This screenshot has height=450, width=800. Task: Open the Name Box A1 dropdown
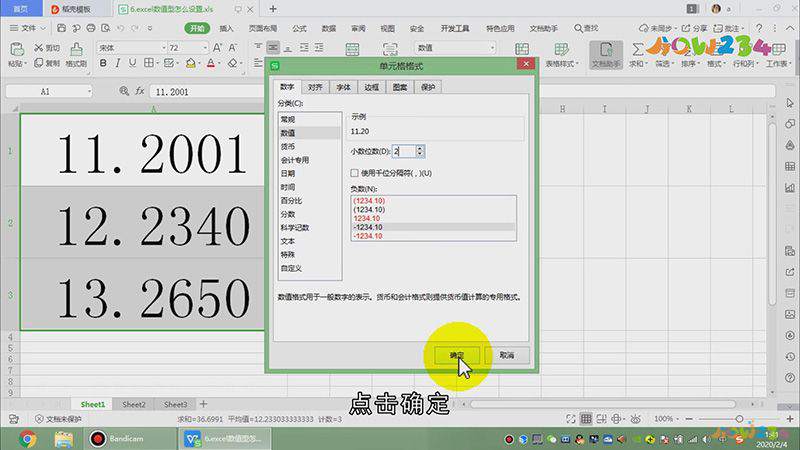89,92
